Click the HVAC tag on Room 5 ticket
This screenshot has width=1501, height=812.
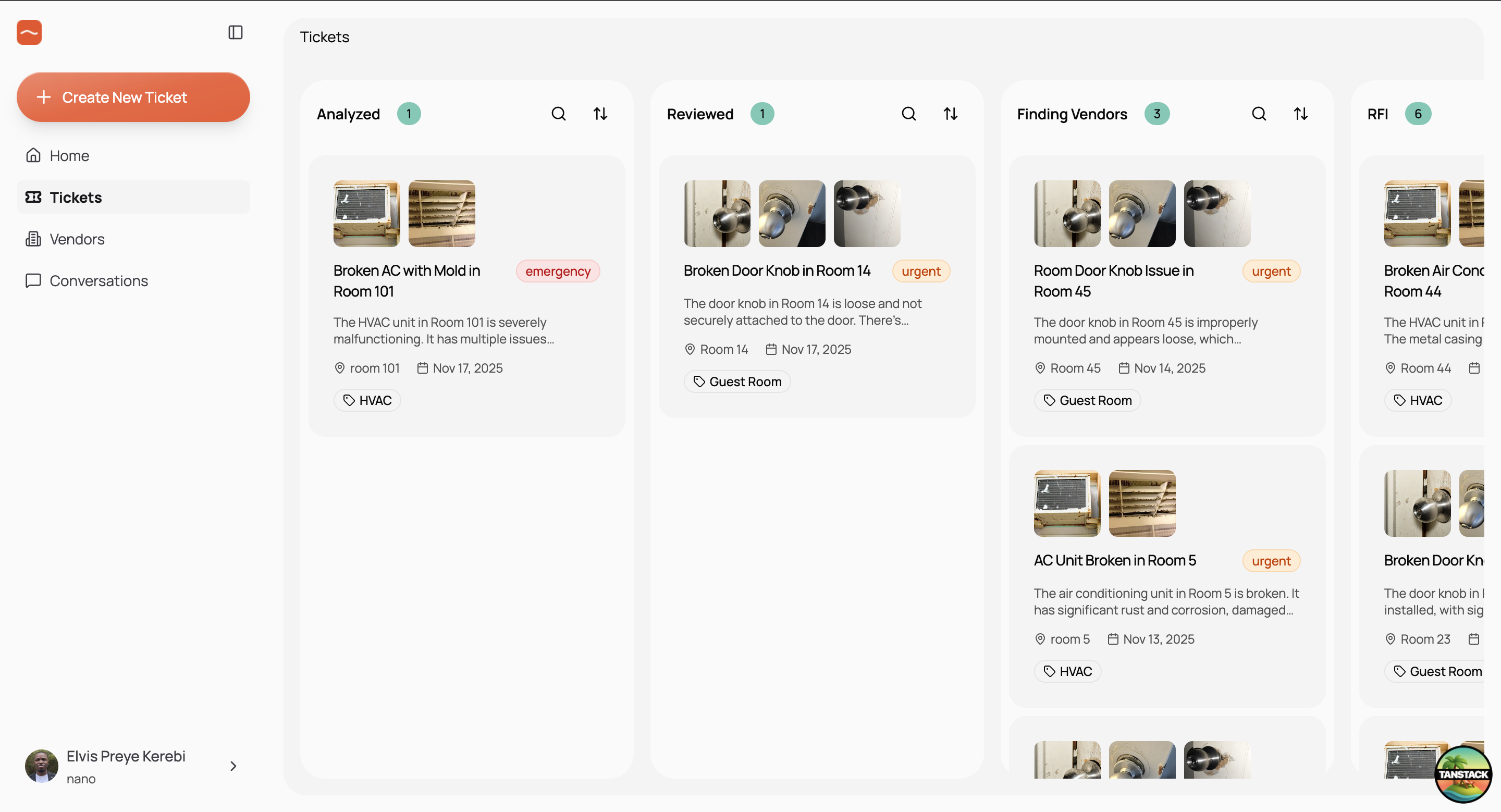pyautogui.click(x=1067, y=671)
